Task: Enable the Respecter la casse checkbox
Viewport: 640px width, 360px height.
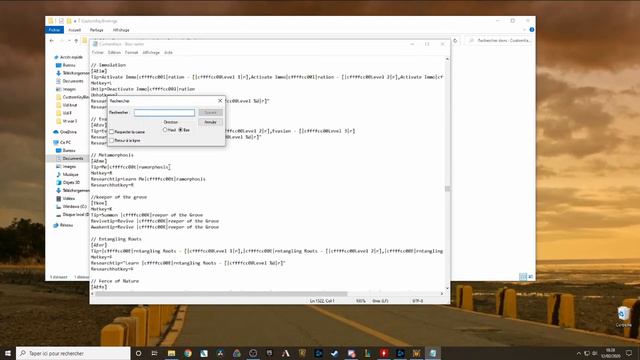Action: (x=111, y=132)
